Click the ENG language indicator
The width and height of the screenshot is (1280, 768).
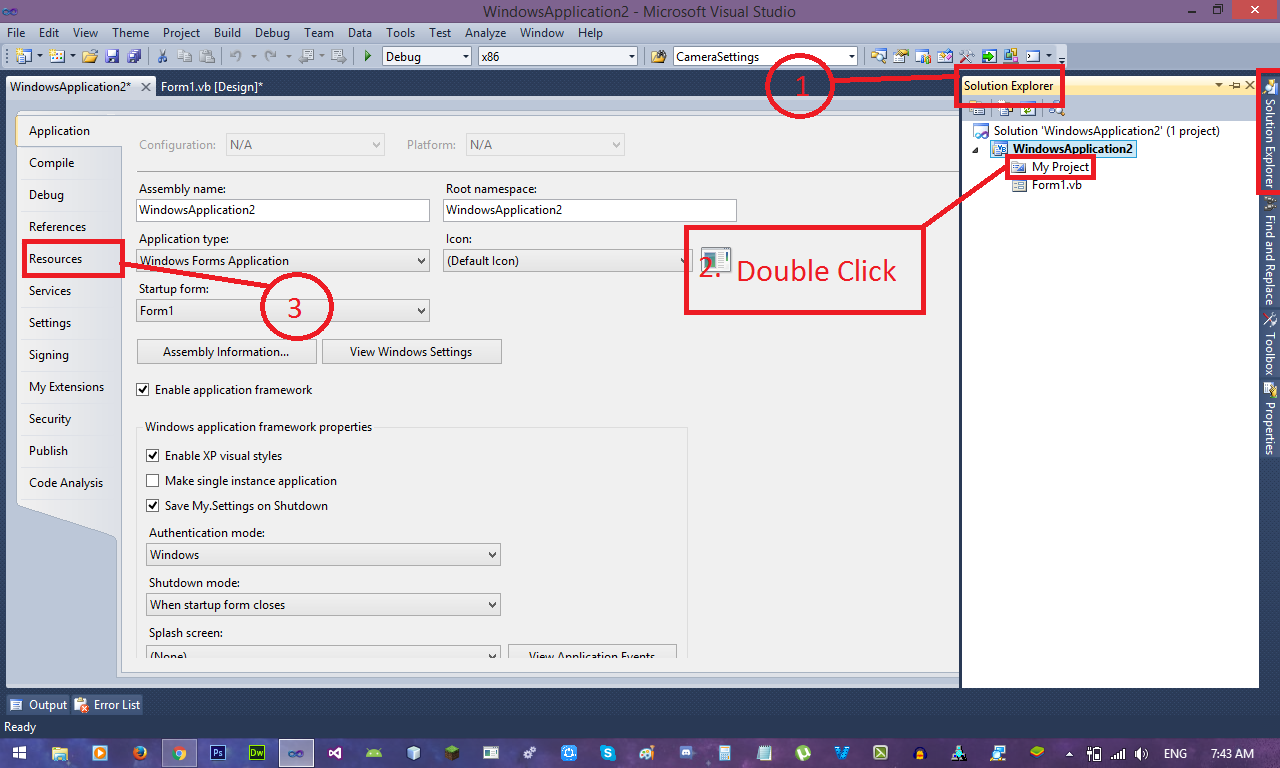click(x=1176, y=753)
